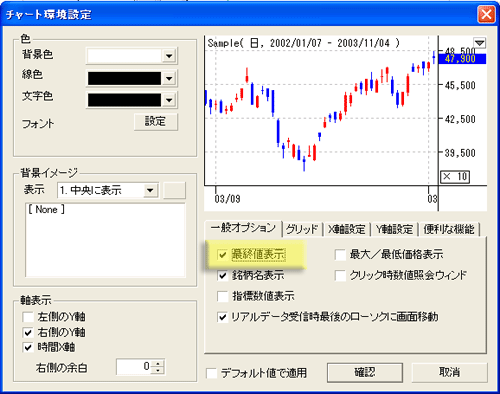This screenshot has height=394, width=500.
Task: Click the white 背景色 swatch
Action: (125, 56)
